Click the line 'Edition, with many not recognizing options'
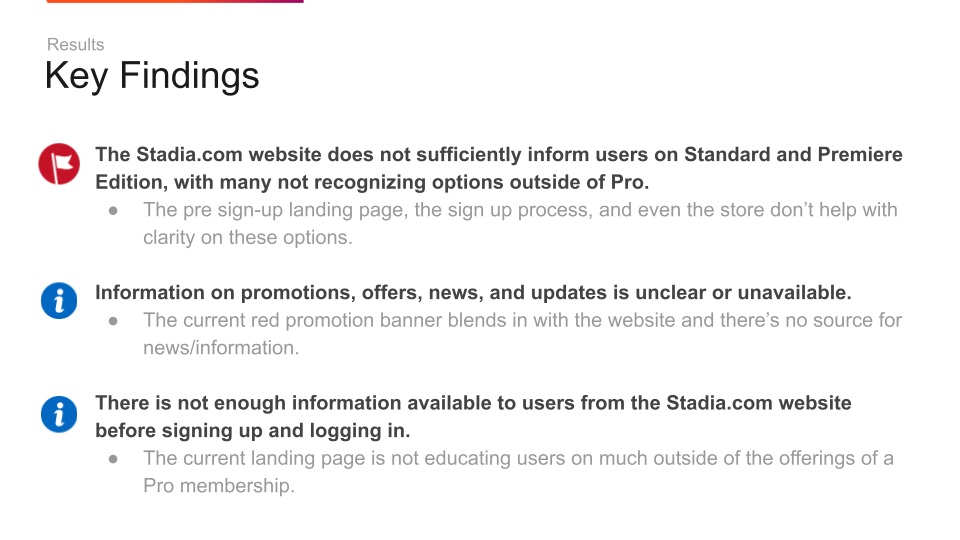The image size is (960, 540). click(372, 182)
